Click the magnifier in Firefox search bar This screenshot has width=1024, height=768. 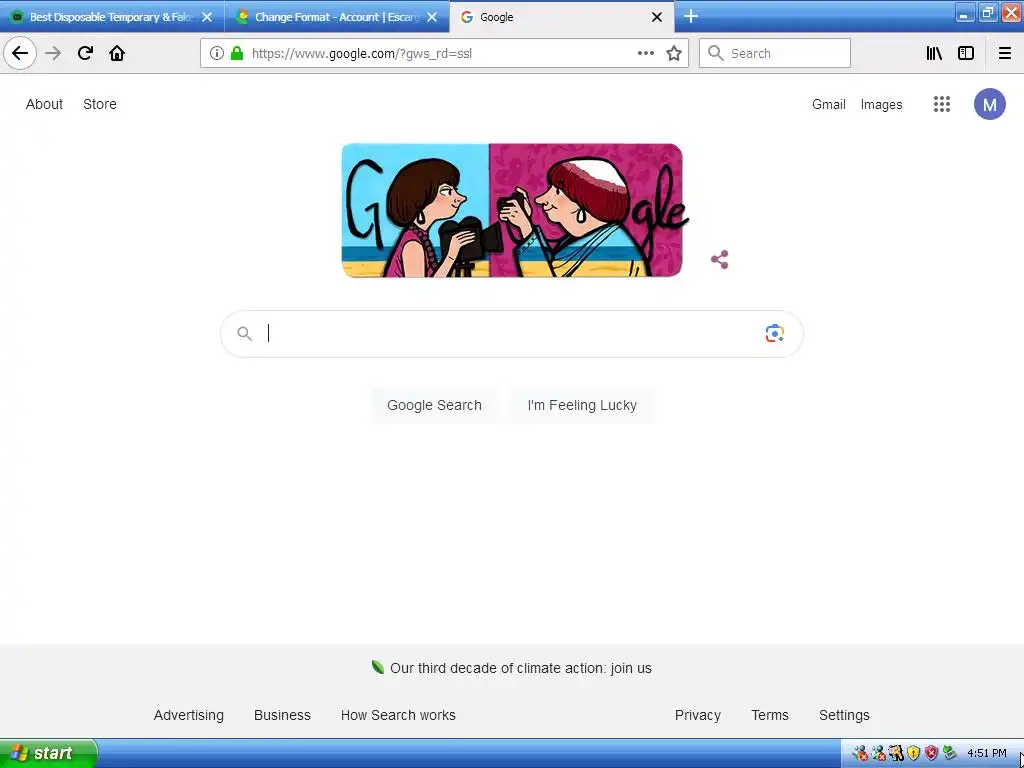point(716,53)
